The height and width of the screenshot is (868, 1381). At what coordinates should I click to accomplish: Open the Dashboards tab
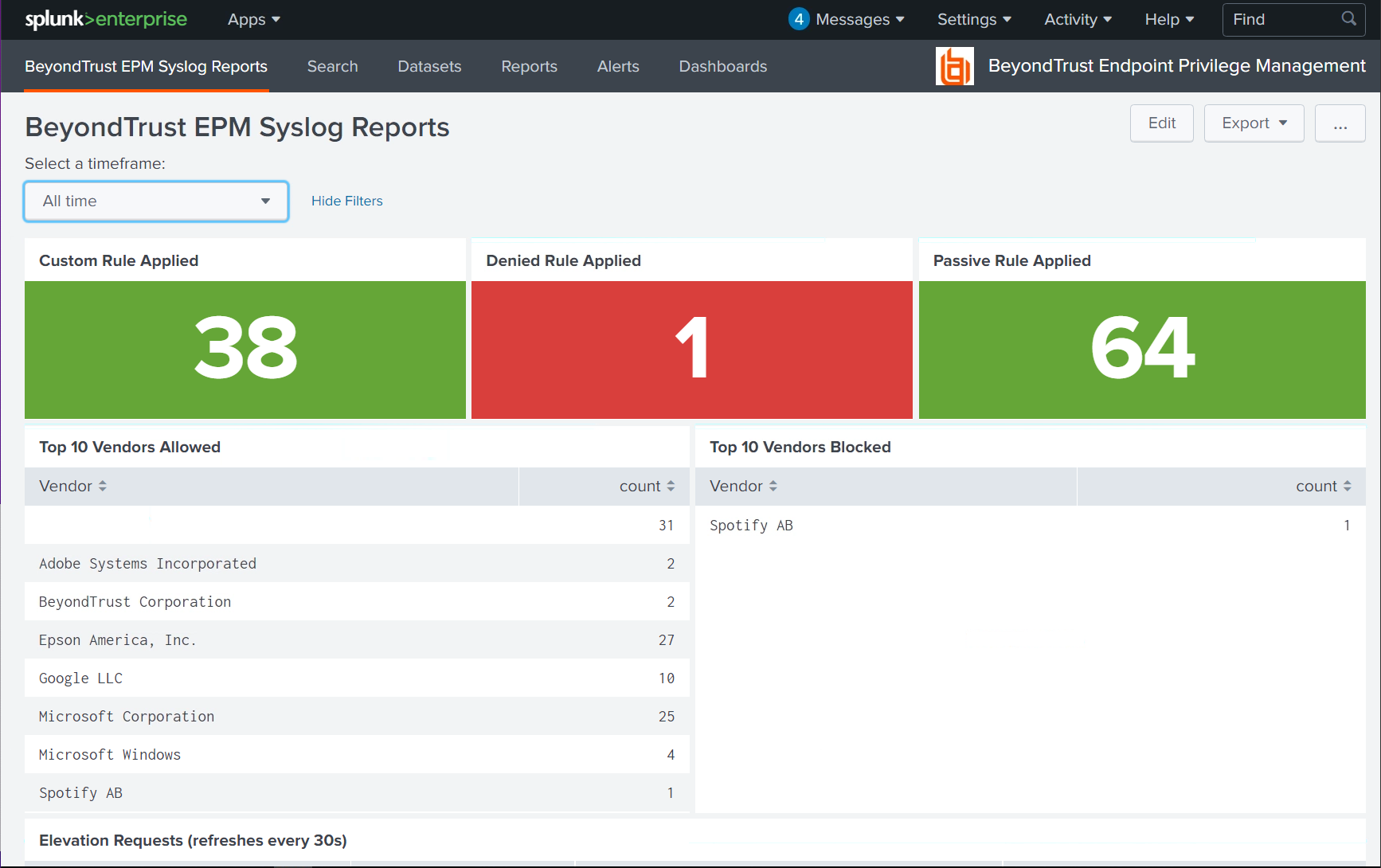tap(722, 66)
